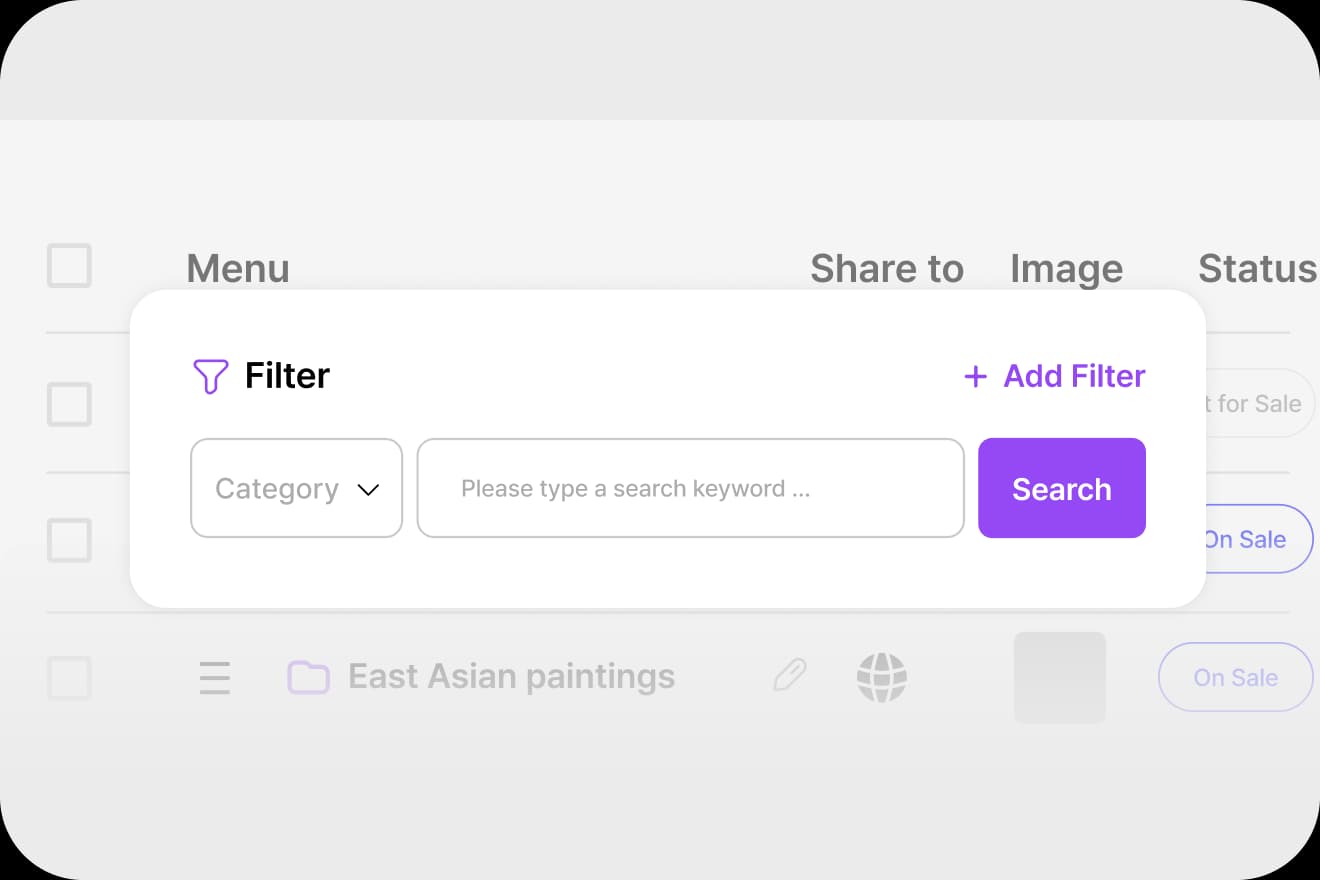Open the On Sale status in the East Asian paintings row
This screenshot has width=1320, height=880.
(x=1235, y=677)
